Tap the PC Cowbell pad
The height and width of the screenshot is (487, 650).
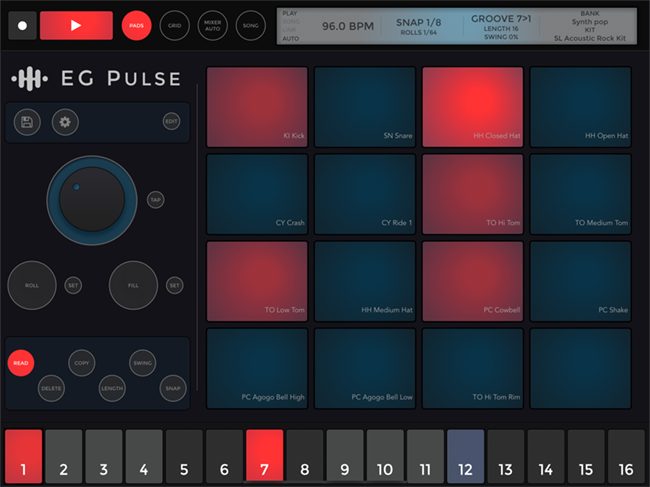[x=472, y=281]
